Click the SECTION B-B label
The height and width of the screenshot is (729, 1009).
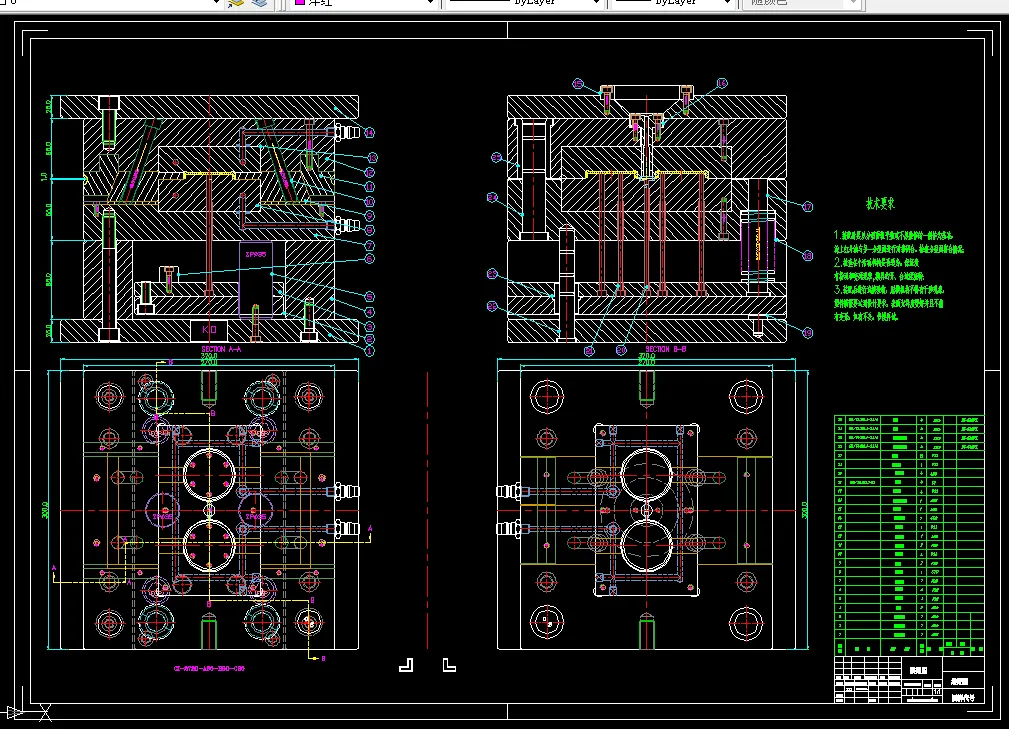[x=666, y=349]
